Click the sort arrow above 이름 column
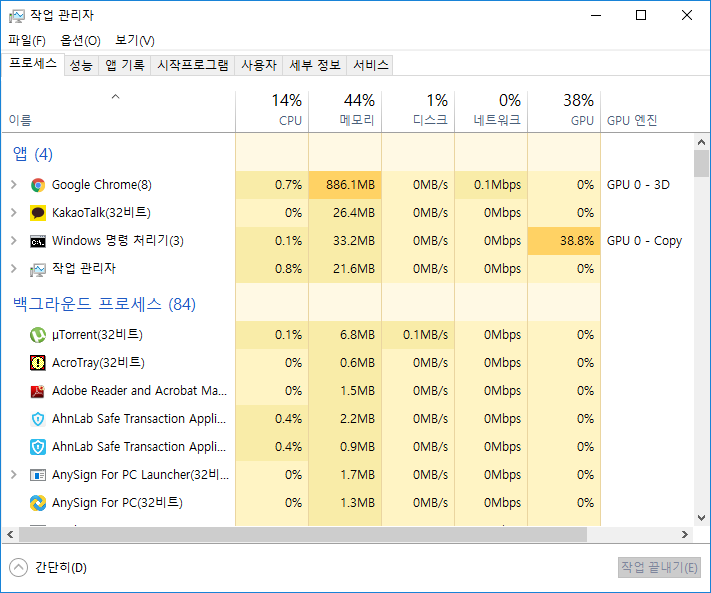 (x=116, y=96)
